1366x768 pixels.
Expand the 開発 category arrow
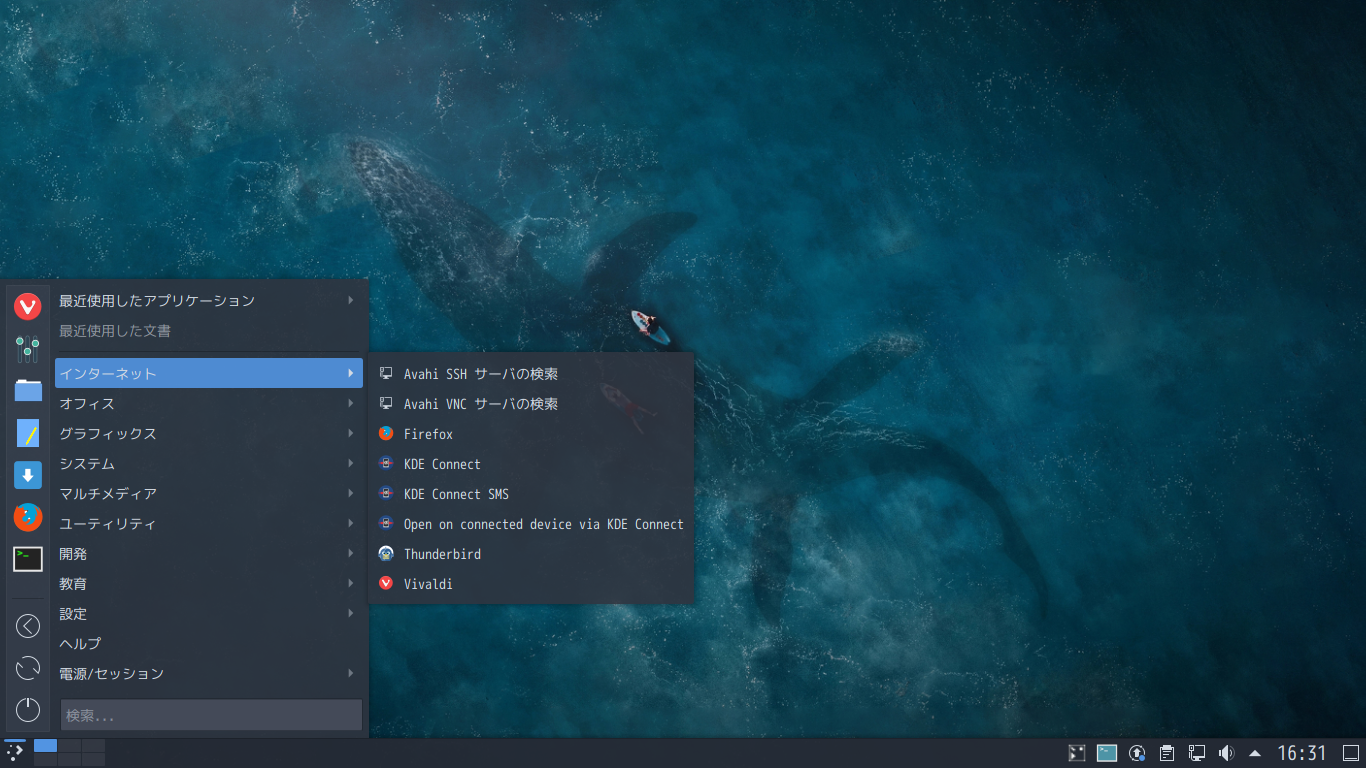click(351, 553)
